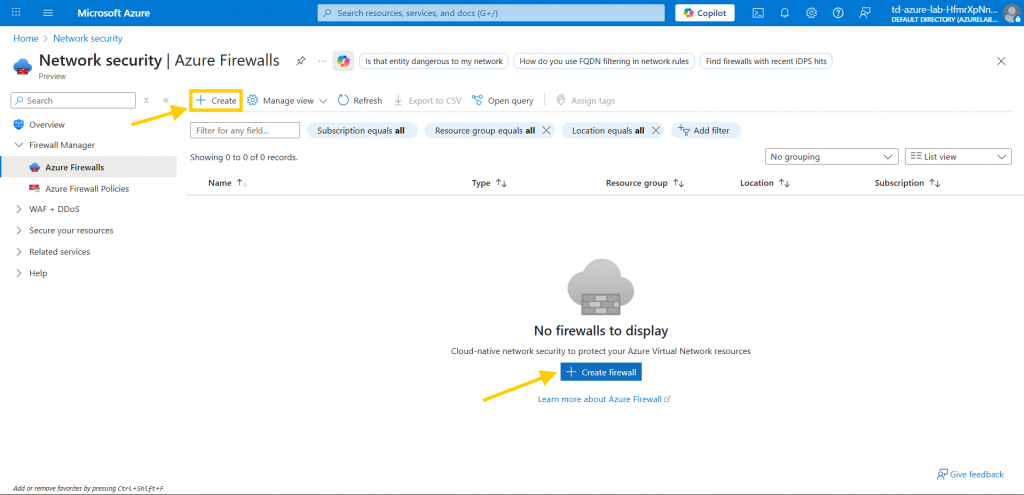Open Learn more about Azure Firewall link
Viewport: 1024px width, 495px height.
[603, 399]
